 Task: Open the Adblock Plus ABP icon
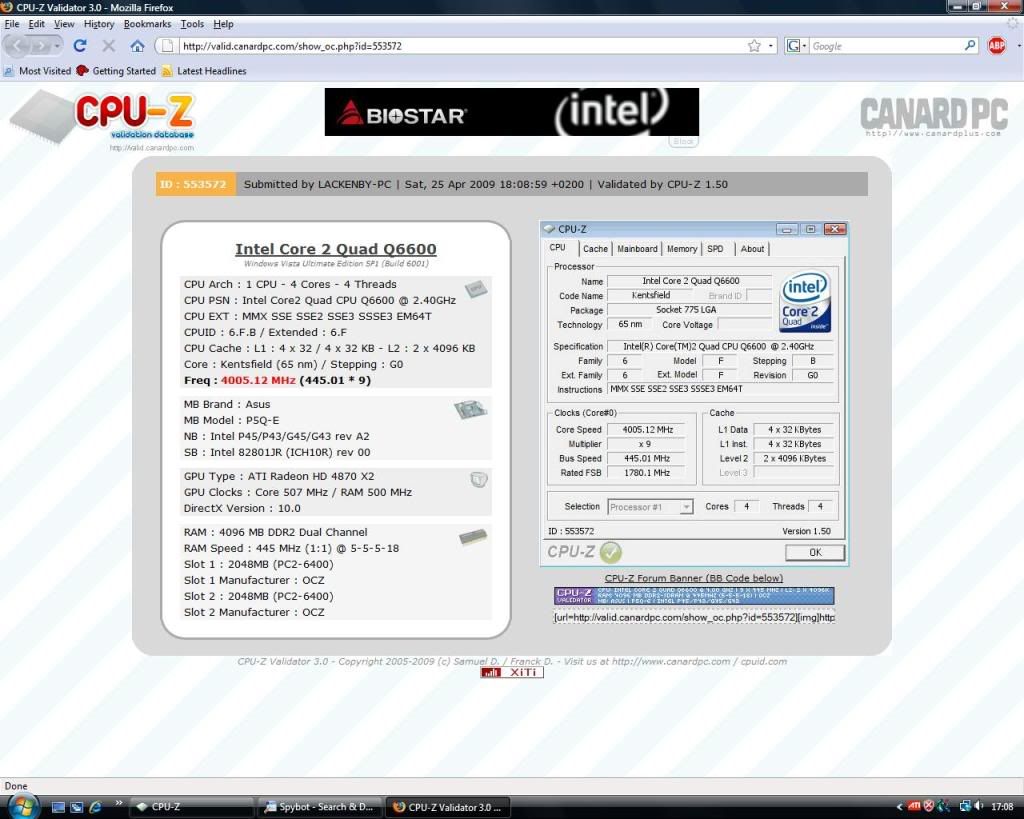coord(997,46)
